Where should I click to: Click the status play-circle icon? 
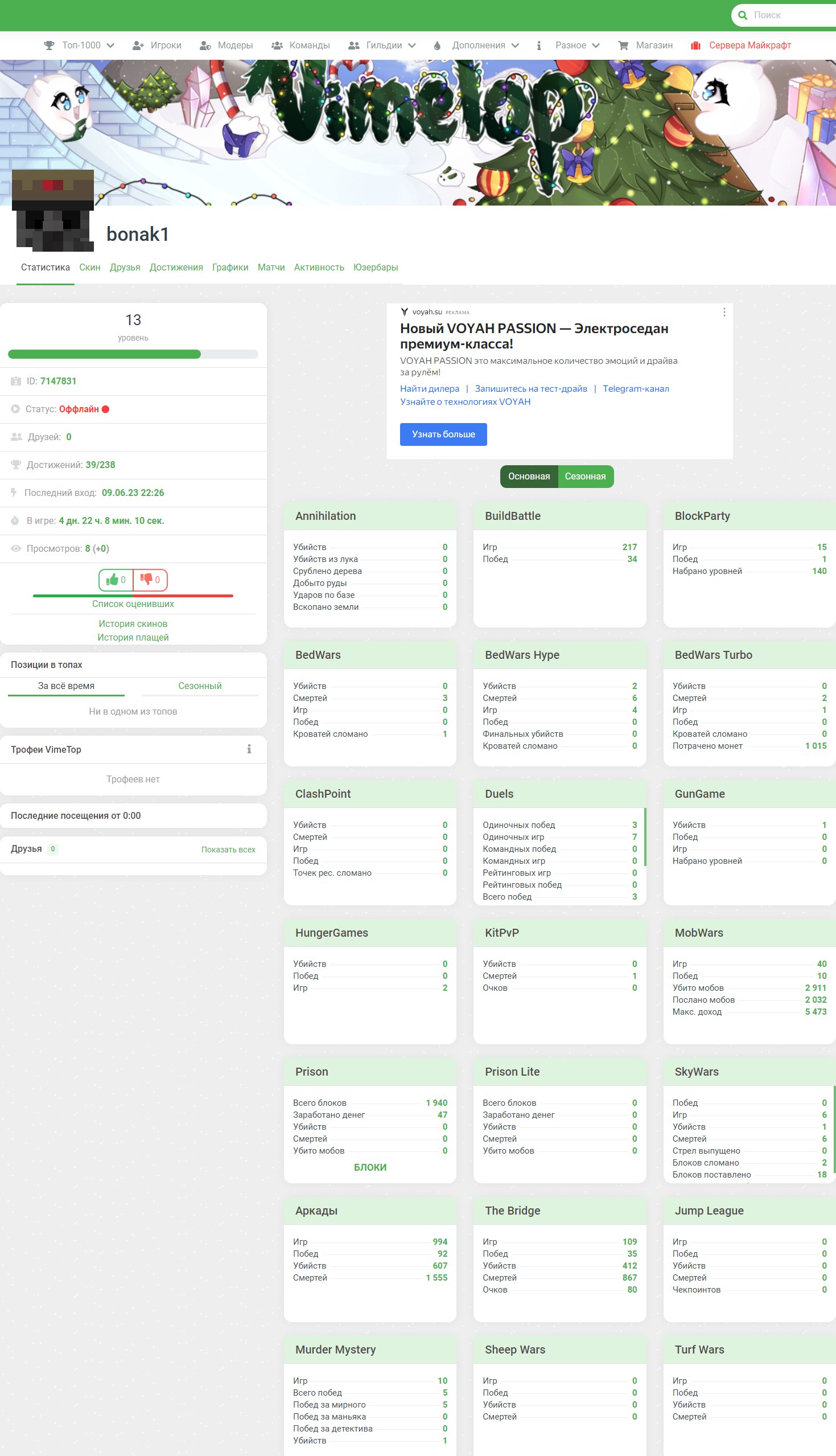point(15,409)
